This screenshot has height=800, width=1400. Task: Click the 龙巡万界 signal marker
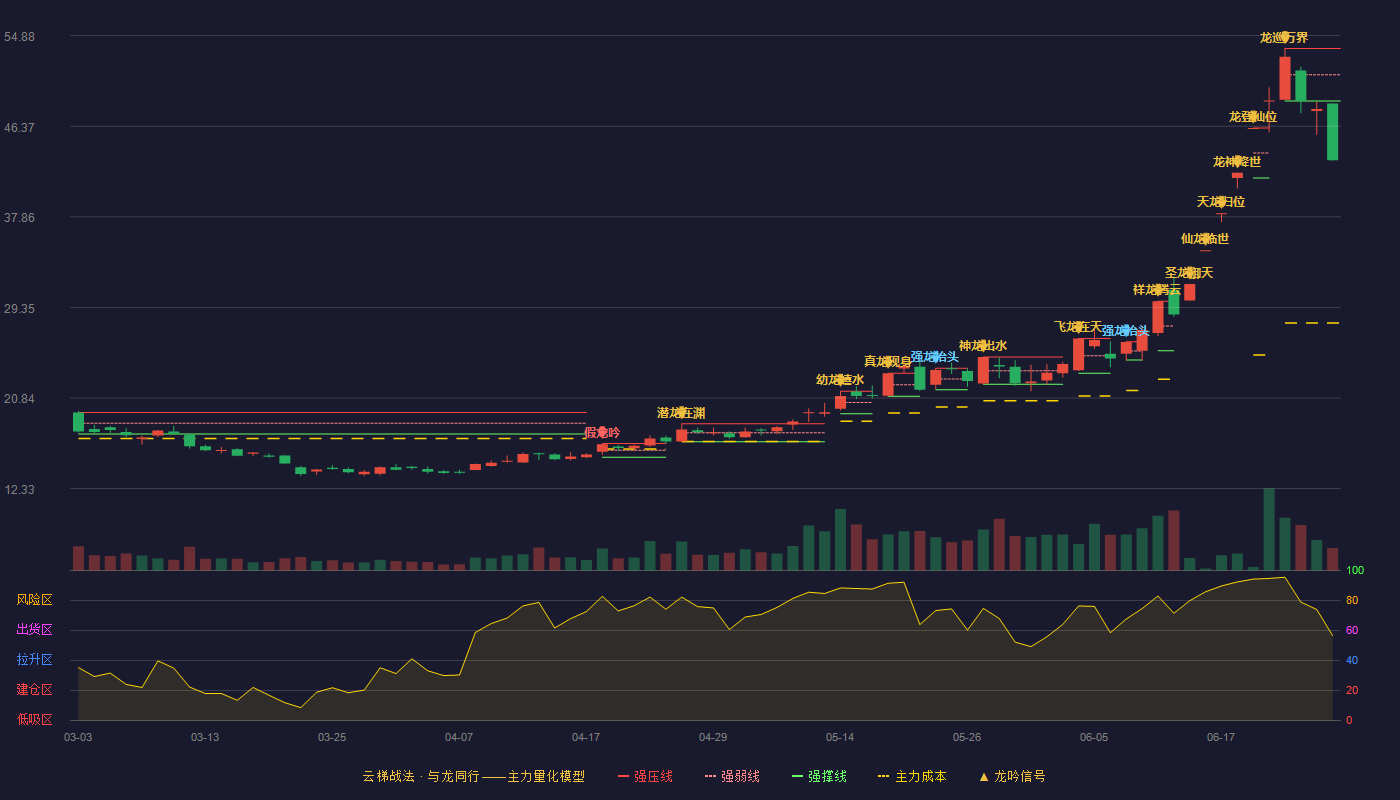[1284, 38]
